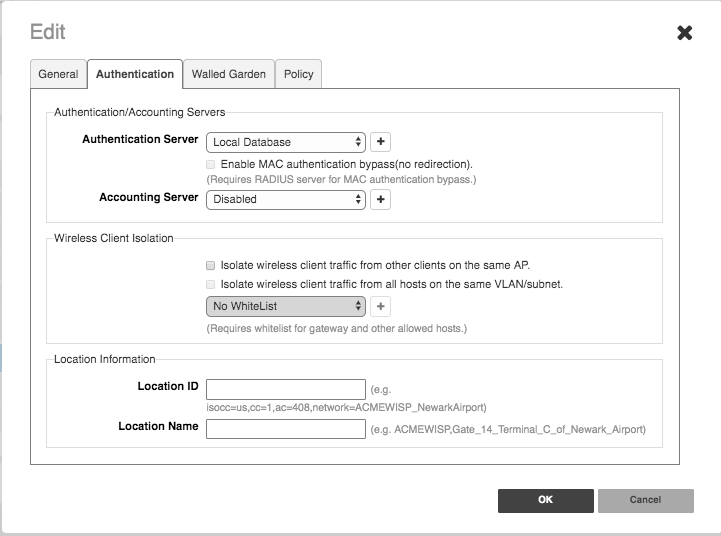This screenshot has height=536, width=721.
Task: Click the Edit dialog title text
Action: [x=48, y=32]
